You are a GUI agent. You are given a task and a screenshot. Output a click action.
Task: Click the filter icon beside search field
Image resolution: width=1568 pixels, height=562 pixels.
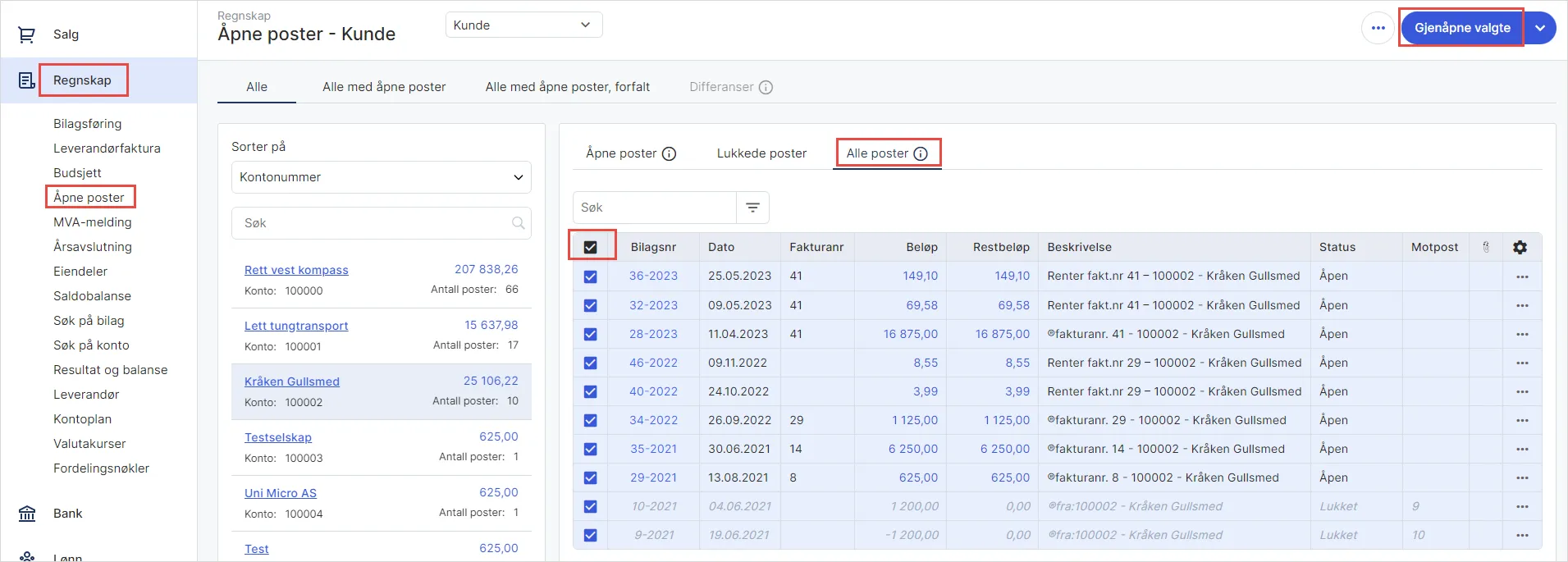pos(752,208)
